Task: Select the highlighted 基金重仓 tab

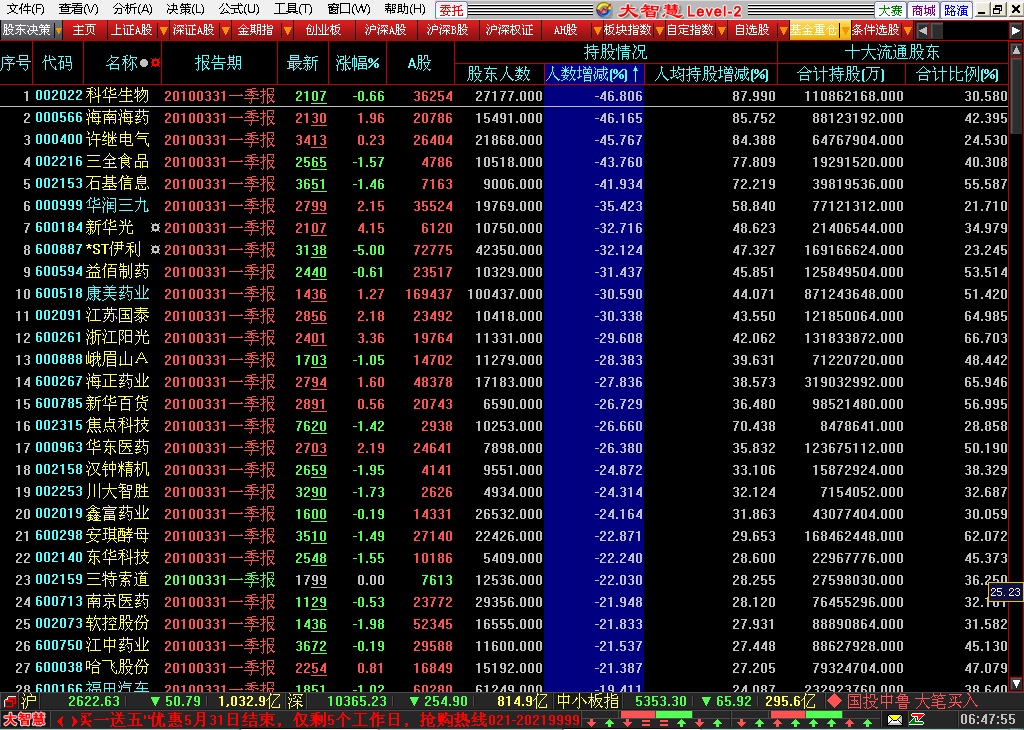Action: [x=813, y=30]
